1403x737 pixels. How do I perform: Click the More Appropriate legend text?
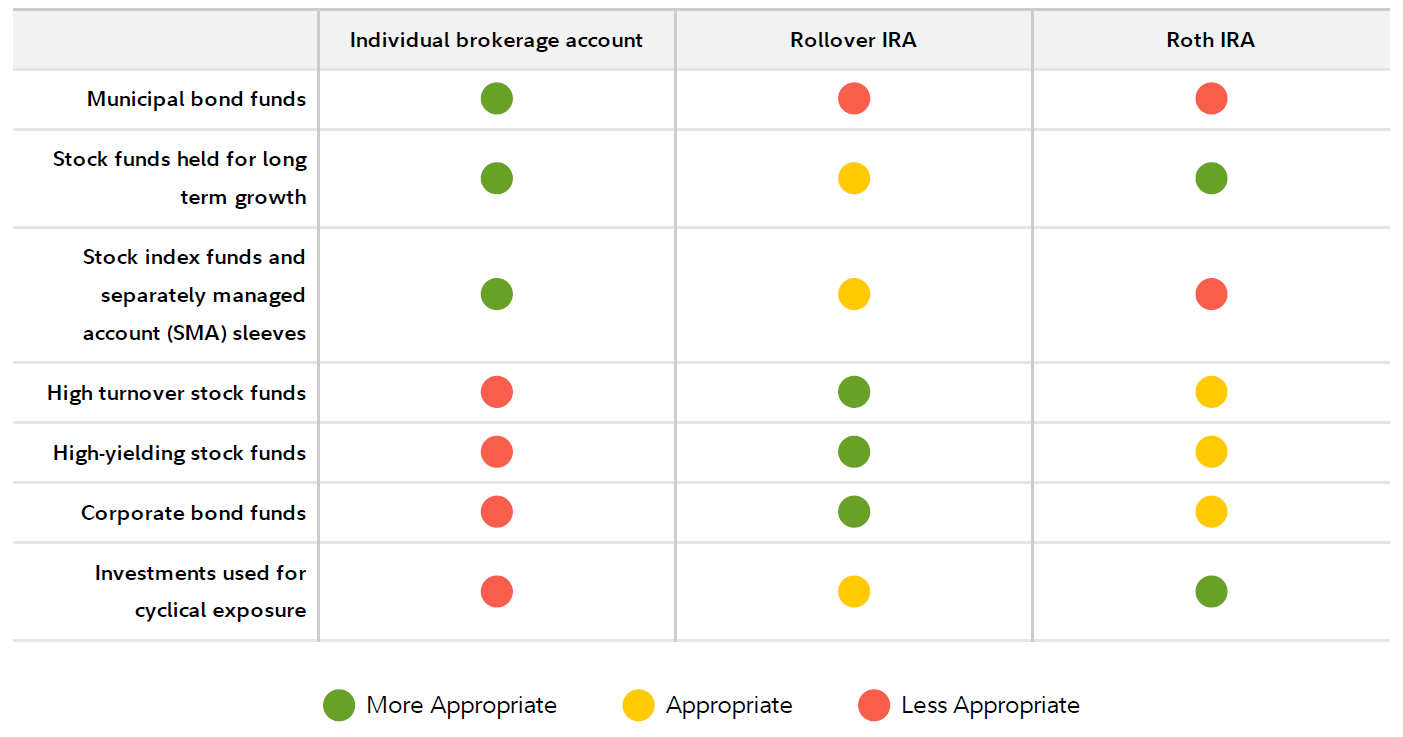[461, 706]
